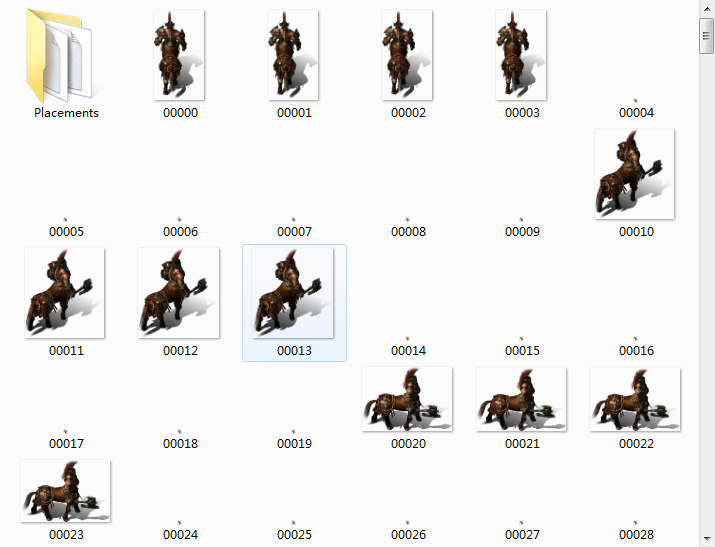
Task: Click the 00013 file name label
Action: 295,351
